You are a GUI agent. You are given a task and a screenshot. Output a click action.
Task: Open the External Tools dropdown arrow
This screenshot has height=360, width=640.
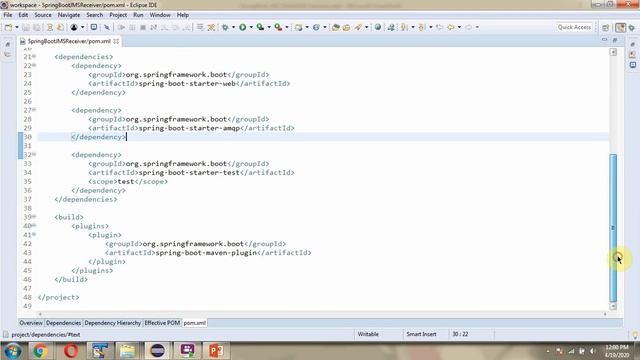(287, 27)
